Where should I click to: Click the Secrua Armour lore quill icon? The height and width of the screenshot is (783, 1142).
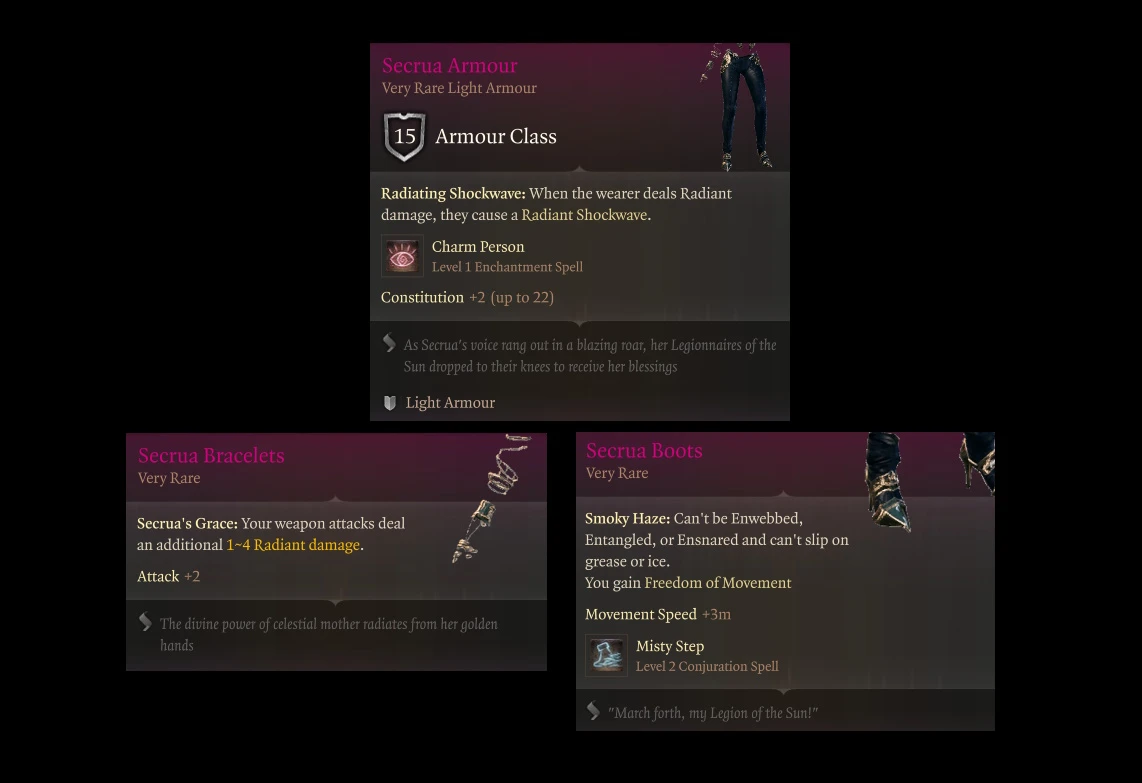coord(390,343)
